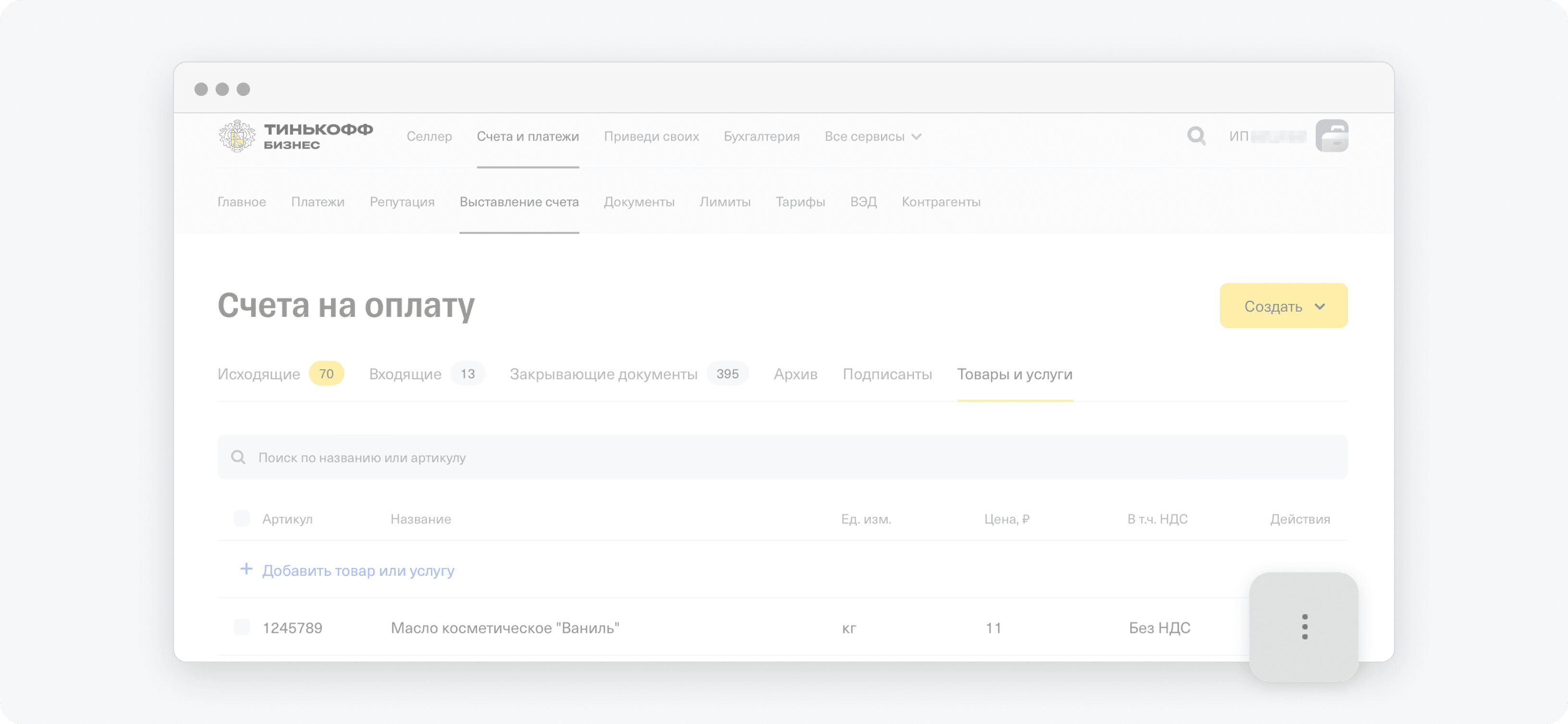Viewport: 1568px width, 724px height.
Task: Expand the Все сервисы dropdown
Action: coord(872,136)
